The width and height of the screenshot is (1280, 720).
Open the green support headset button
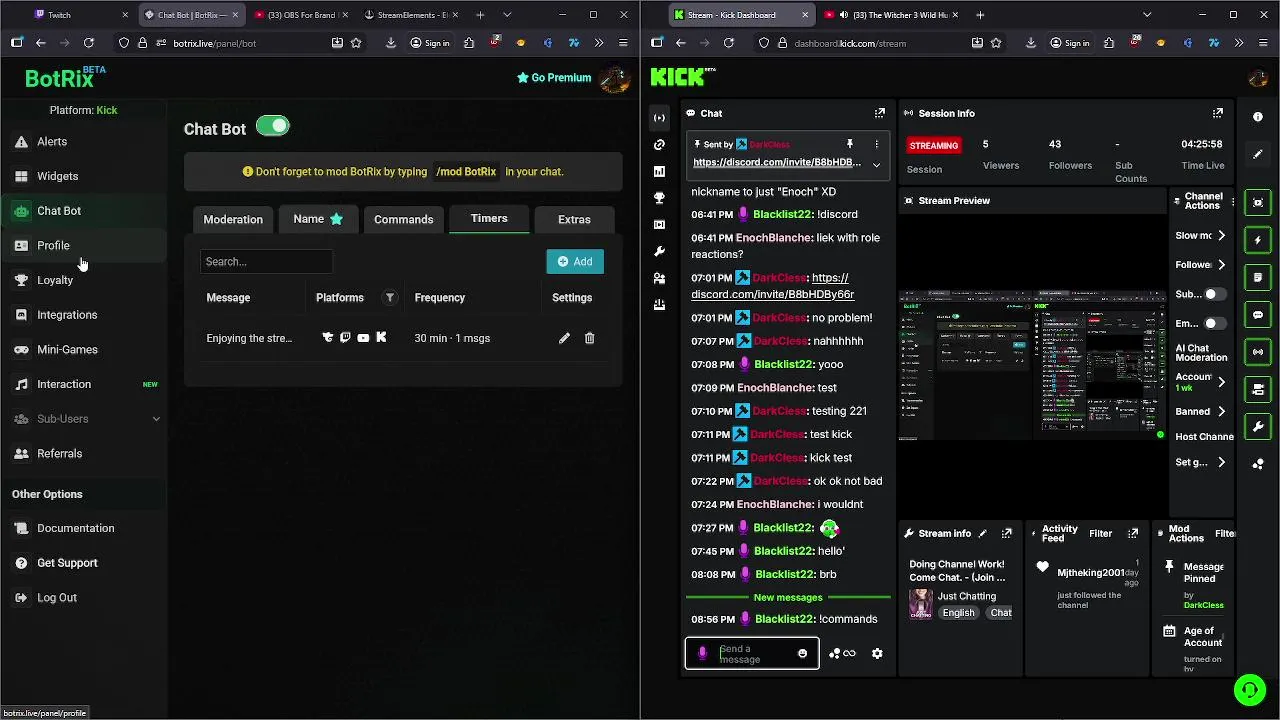pyautogui.click(x=1249, y=690)
